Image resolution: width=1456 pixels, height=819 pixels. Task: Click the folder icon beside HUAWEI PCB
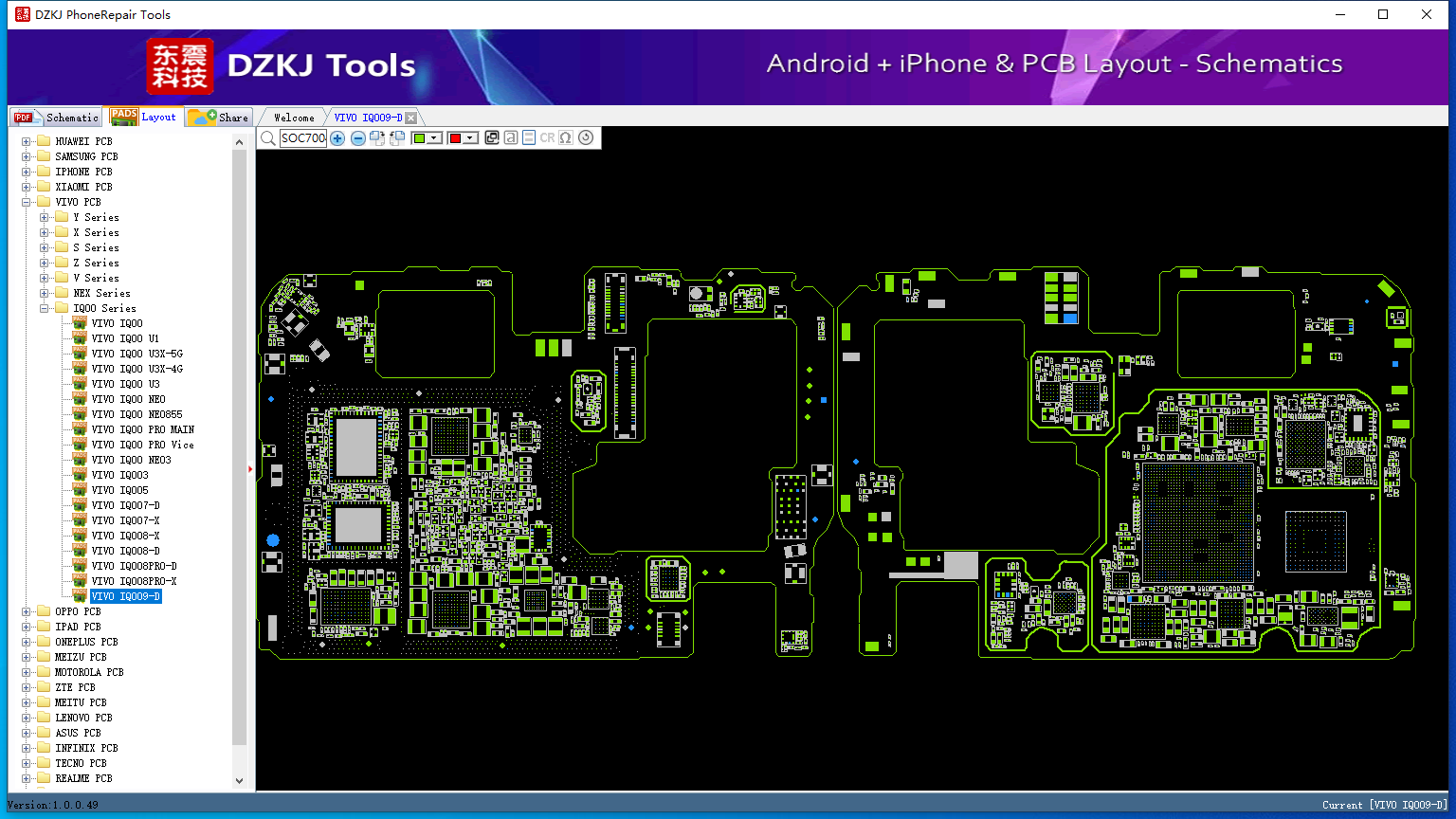[x=43, y=141]
